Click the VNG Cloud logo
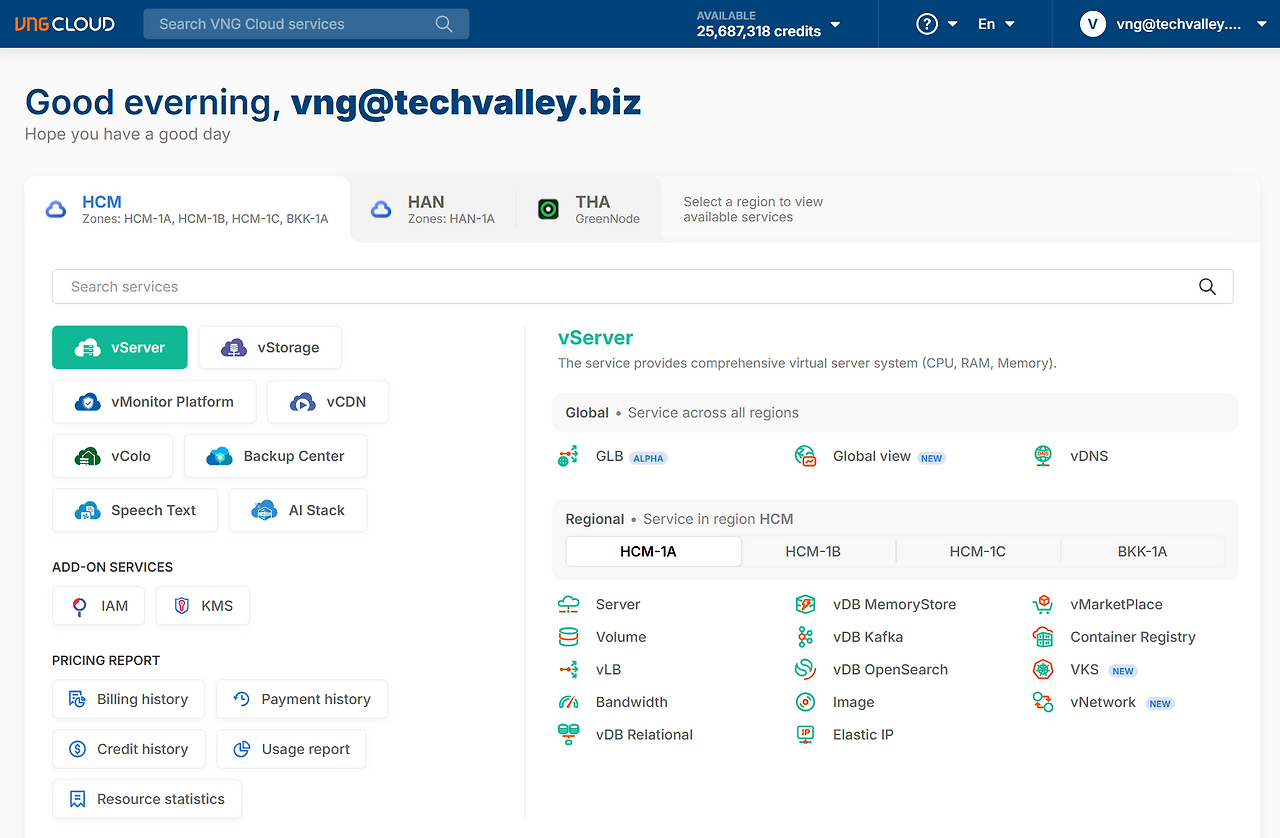 pos(65,24)
